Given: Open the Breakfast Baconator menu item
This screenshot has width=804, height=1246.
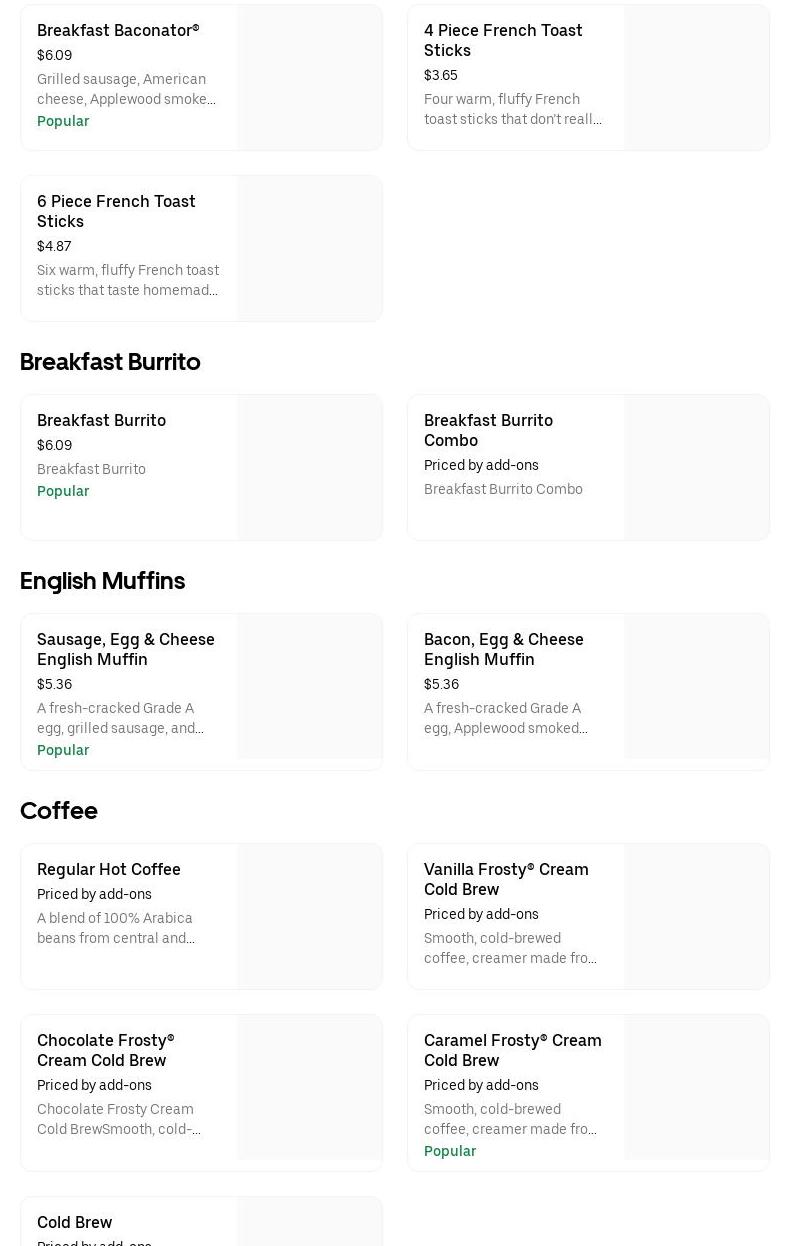Looking at the screenshot, I should [x=118, y=31].
